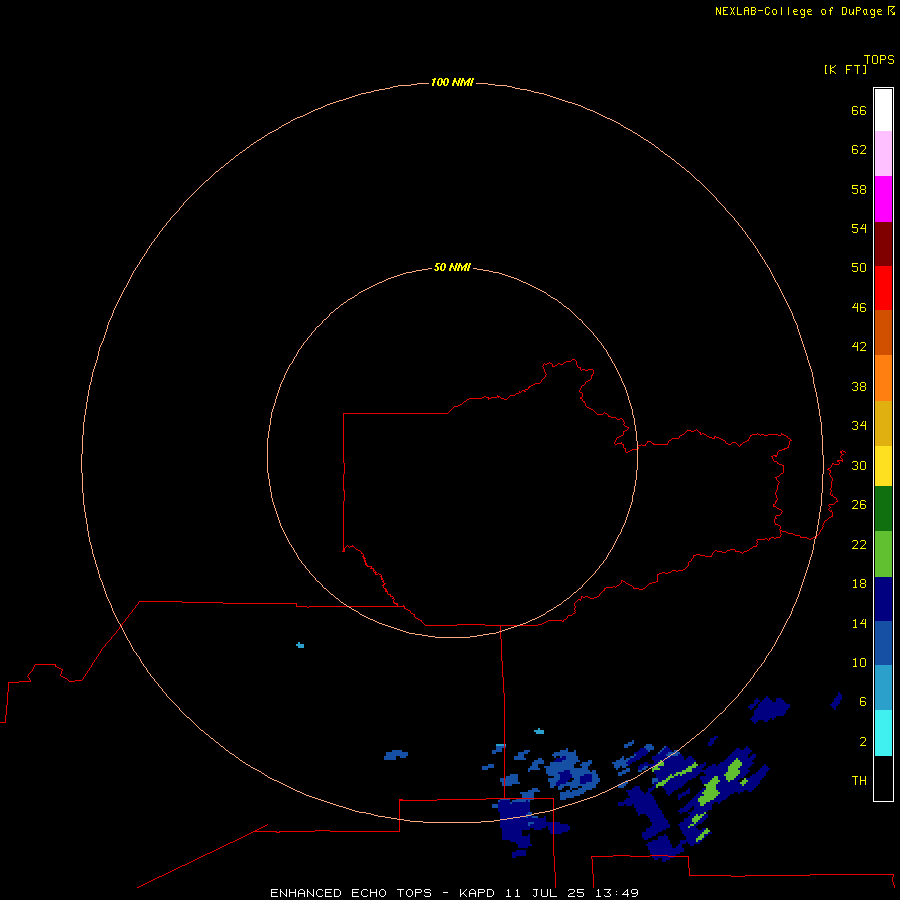Click the "TH" threshold legend label
900x900 pixels.
pos(859,781)
